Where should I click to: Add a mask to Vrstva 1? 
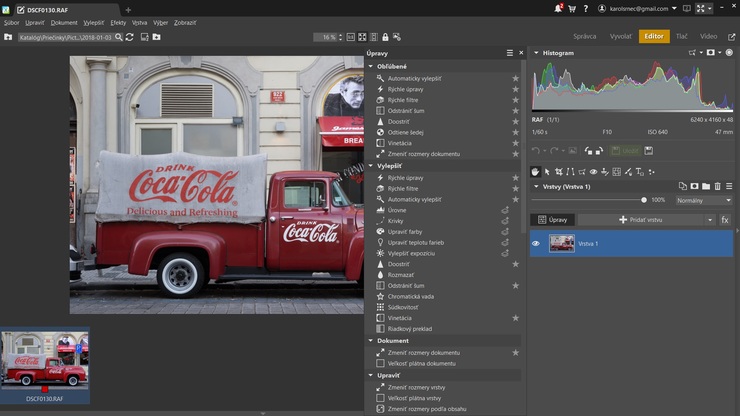[694, 187]
